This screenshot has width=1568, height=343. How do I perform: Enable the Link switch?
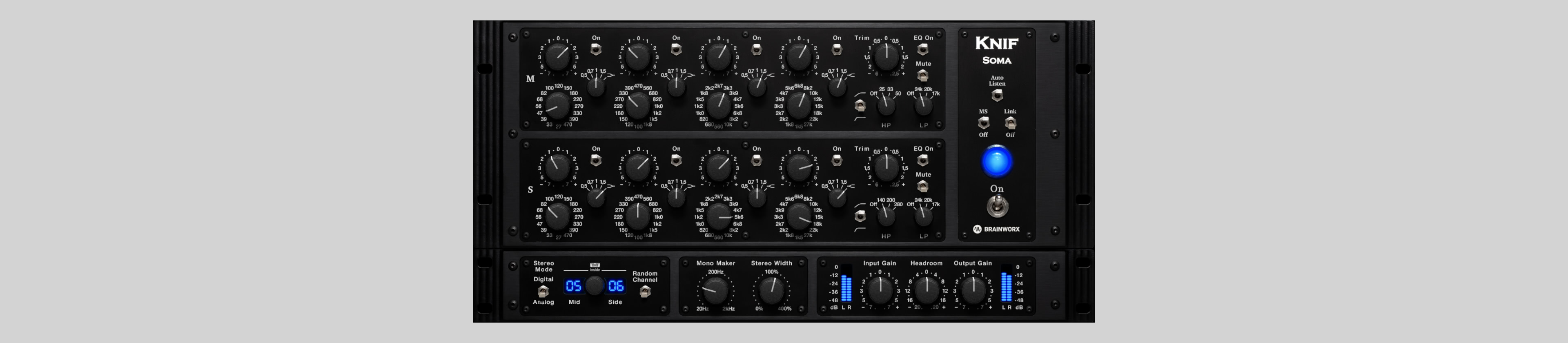coord(1011,123)
